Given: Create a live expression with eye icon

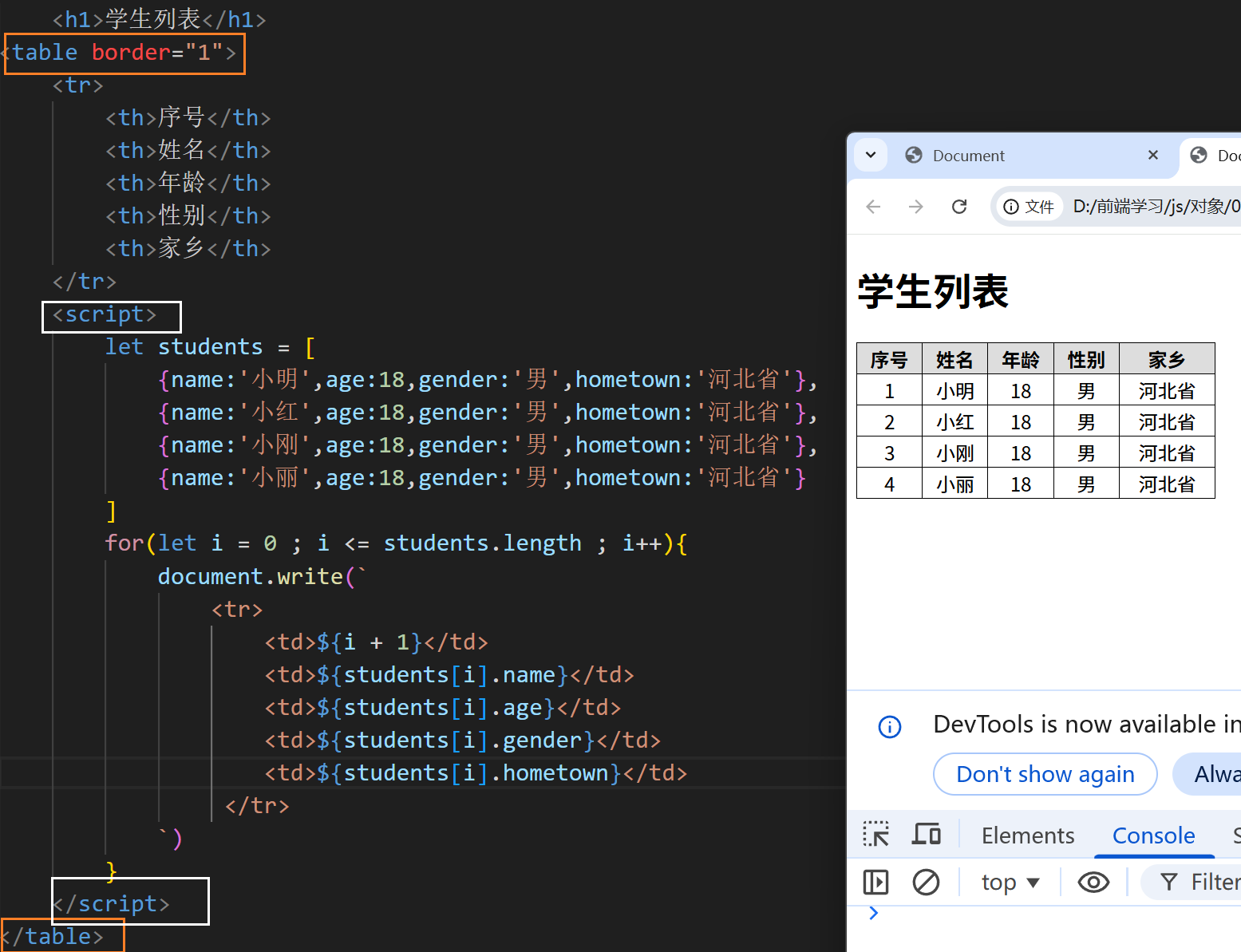Looking at the screenshot, I should pos(1093,882).
